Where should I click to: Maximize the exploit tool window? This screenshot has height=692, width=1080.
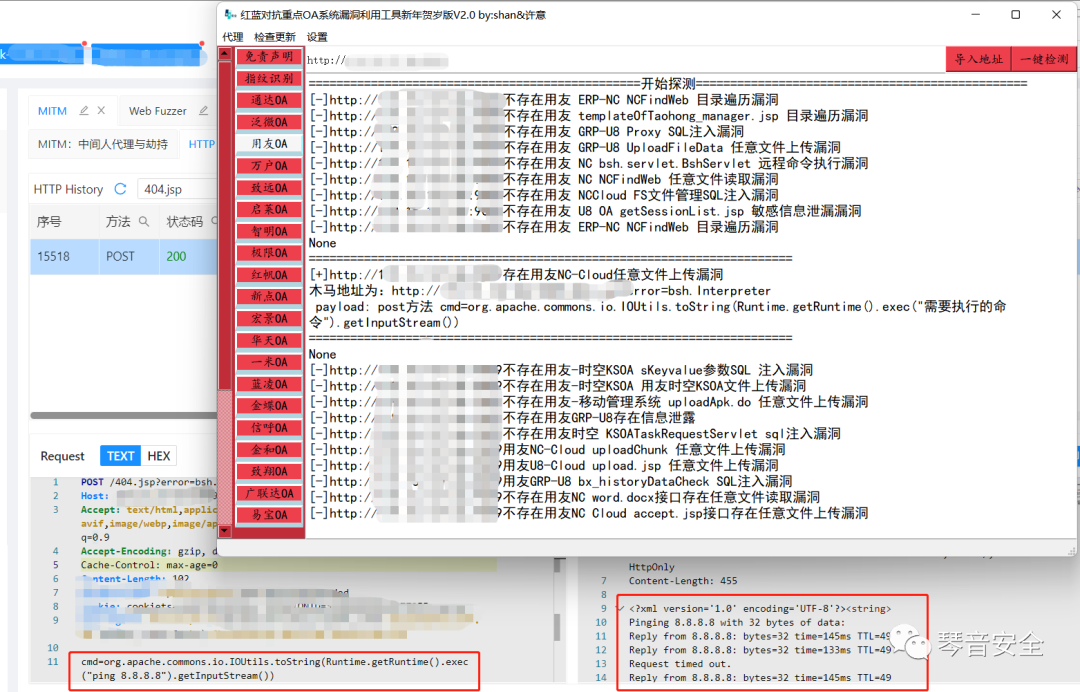coord(1015,14)
